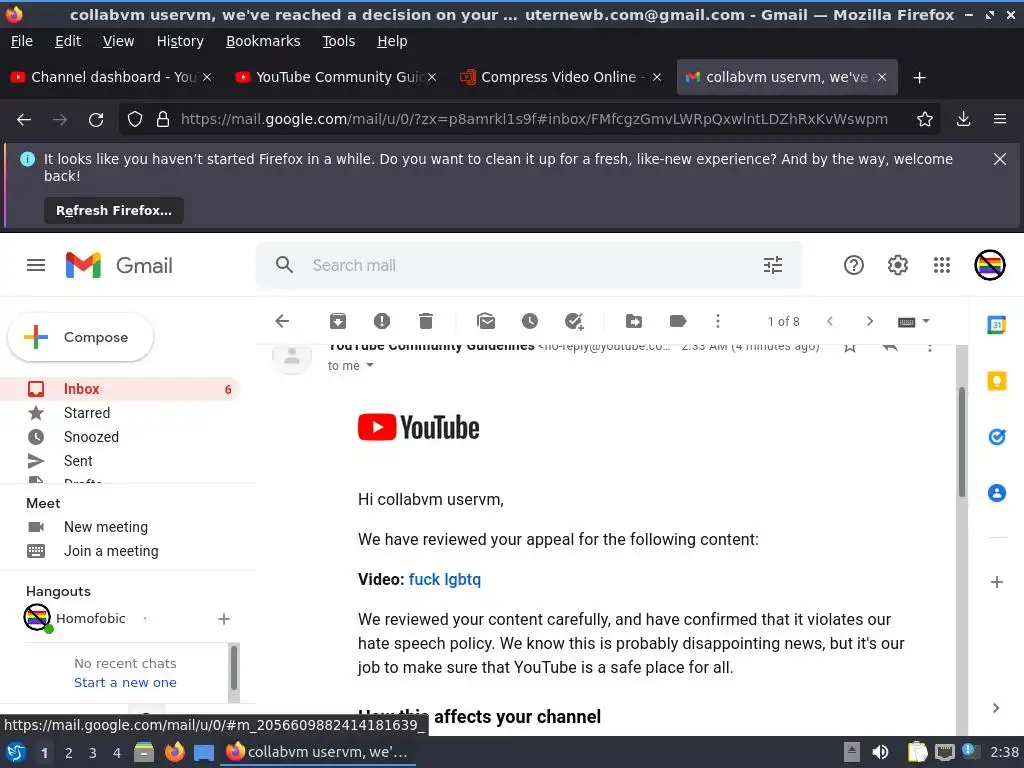1024x768 pixels.
Task: Go to older email arrow
Action: point(869,321)
